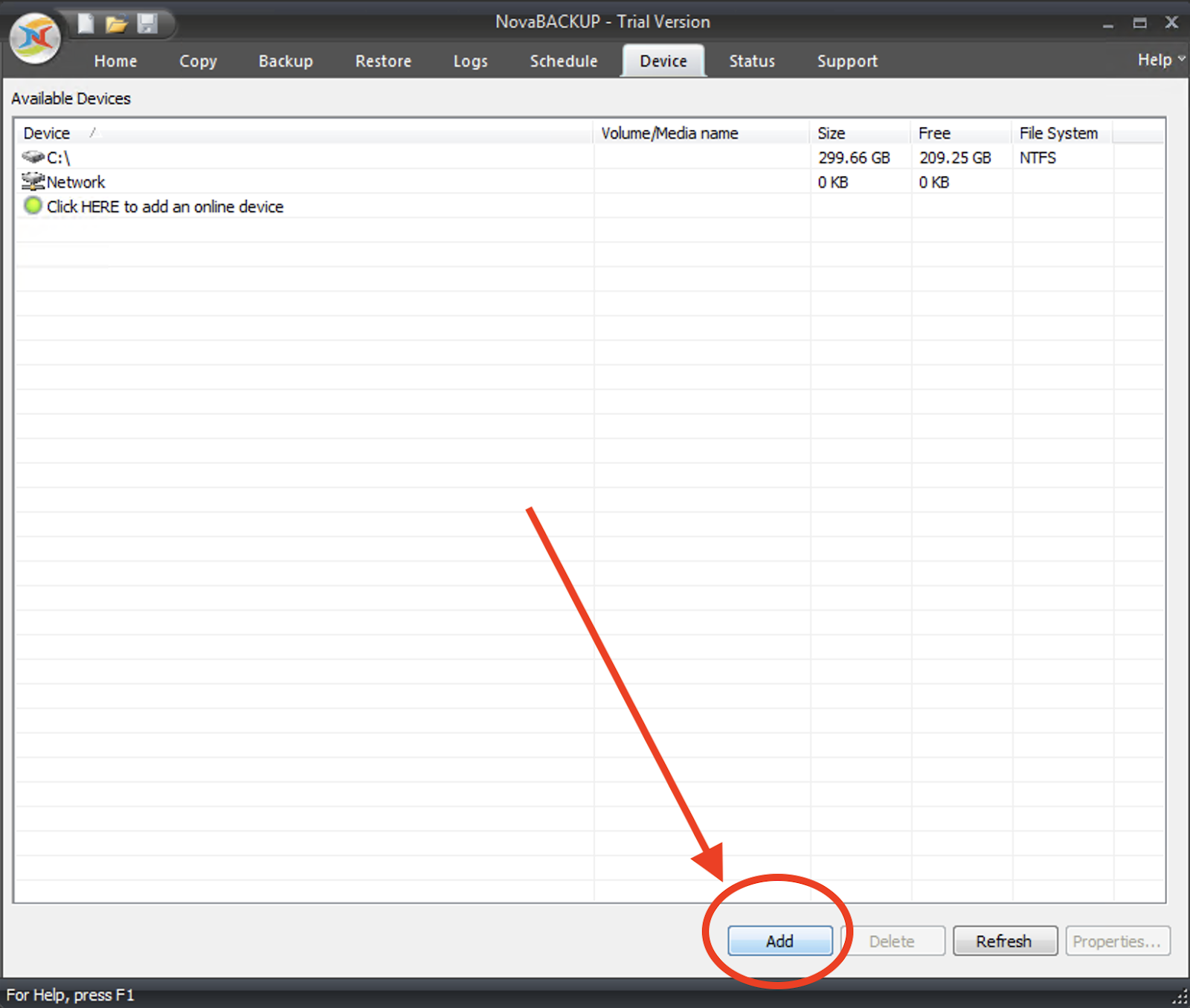The width and height of the screenshot is (1190, 1008).
Task: Click the NTFS file system cell
Action: click(x=1038, y=158)
